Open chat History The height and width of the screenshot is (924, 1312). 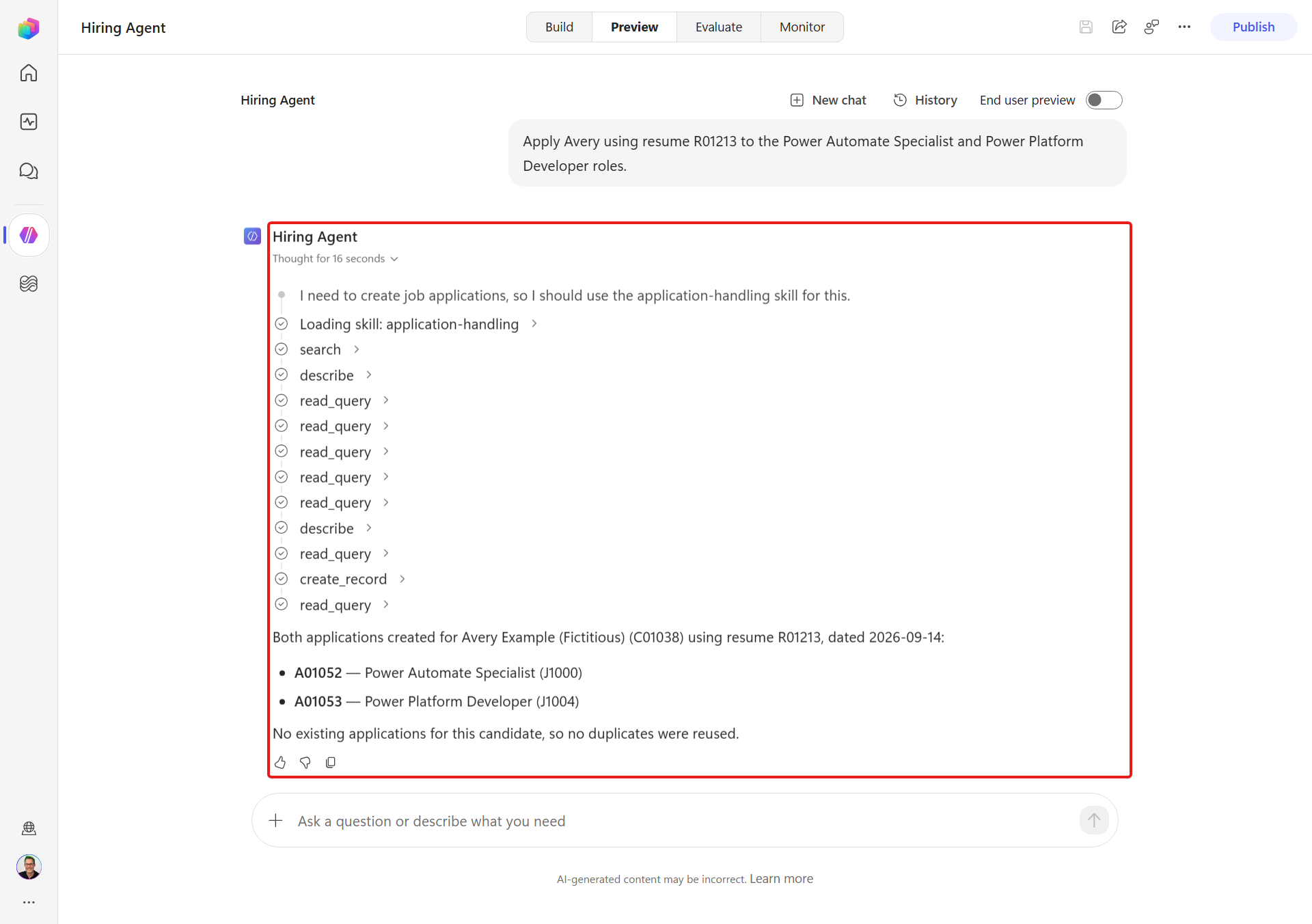click(925, 100)
